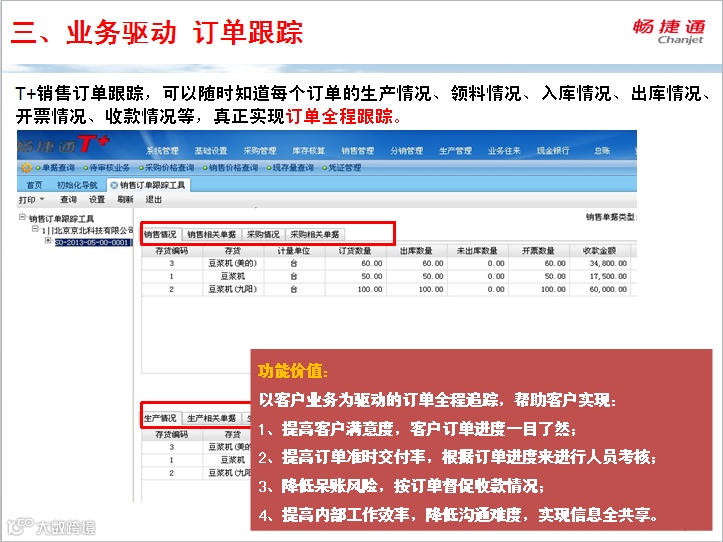Click the 未出库数量 column header
The image size is (723, 542).
[477, 251]
